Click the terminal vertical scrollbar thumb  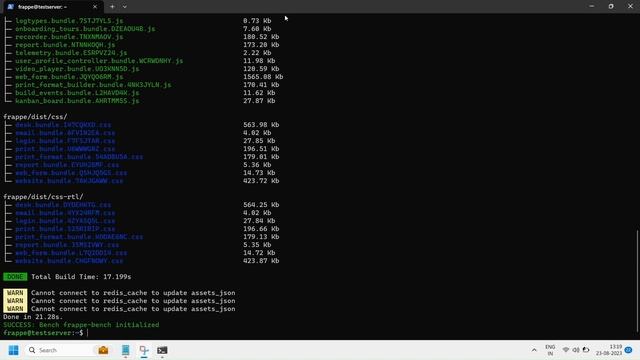click(637, 281)
